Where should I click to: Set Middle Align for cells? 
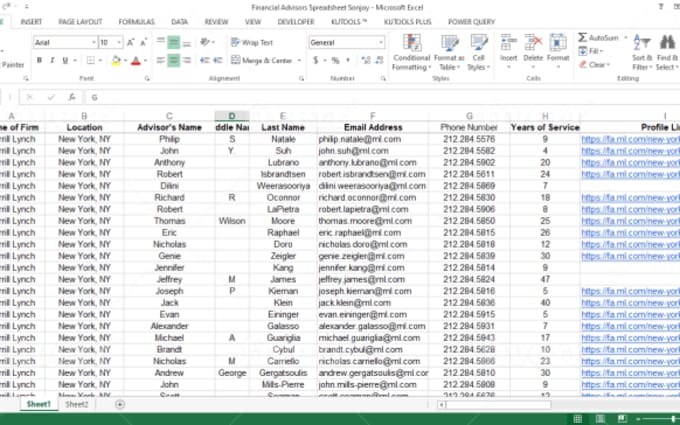[173, 42]
